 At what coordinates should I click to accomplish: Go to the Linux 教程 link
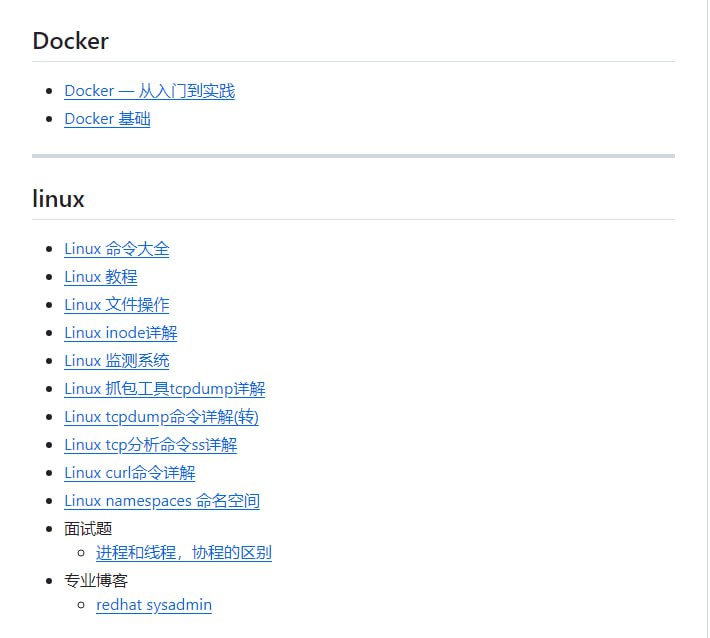click(x=100, y=277)
